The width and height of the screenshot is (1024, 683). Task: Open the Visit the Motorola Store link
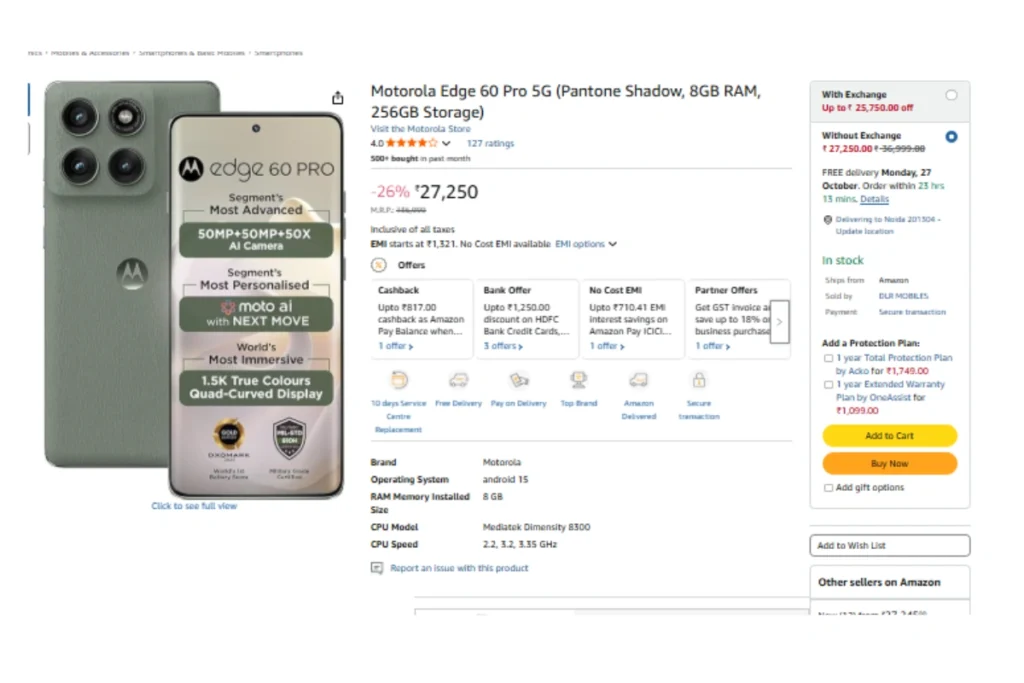pyautogui.click(x=420, y=129)
